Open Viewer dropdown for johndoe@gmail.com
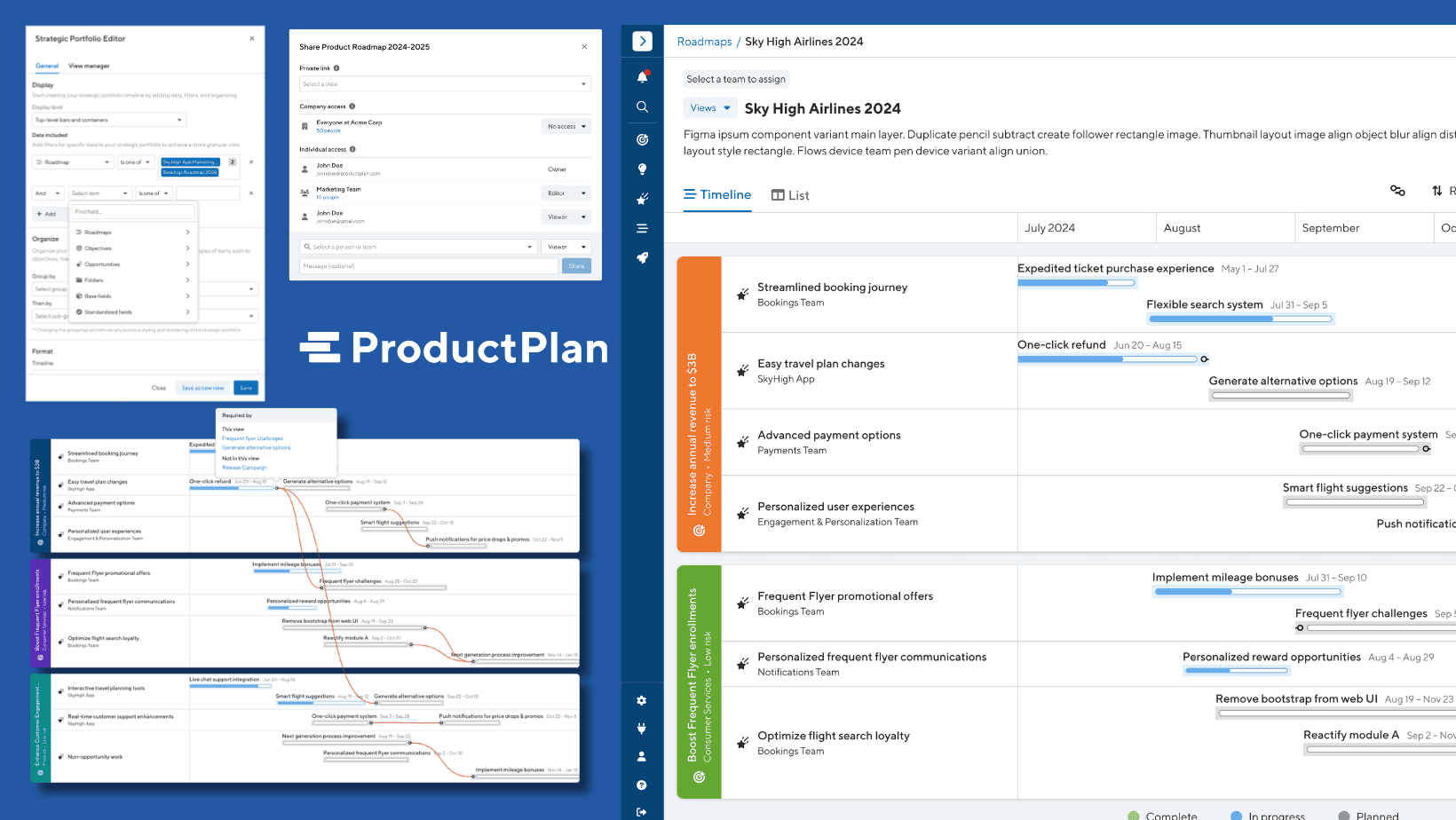The height and width of the screenshot is (820, 1456). 566,217
